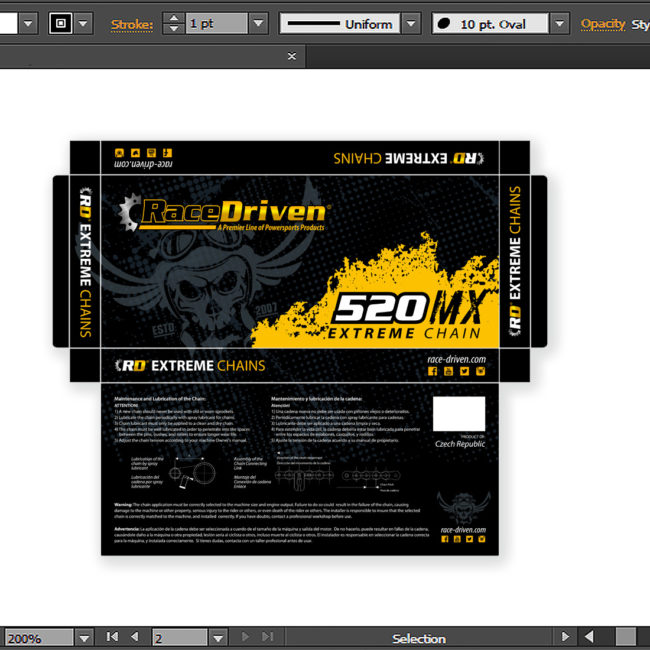The width and height of the screenshot is (650, 650).
Task: Open the artboard navigation dropdown
Action: 218,638
